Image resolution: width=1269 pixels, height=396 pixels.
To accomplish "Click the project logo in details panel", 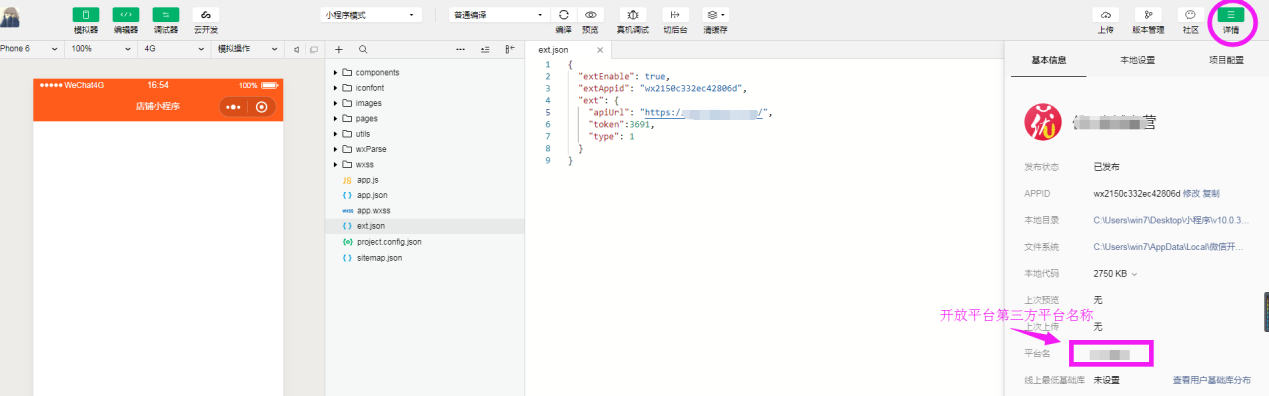I will pos(1043,122).
